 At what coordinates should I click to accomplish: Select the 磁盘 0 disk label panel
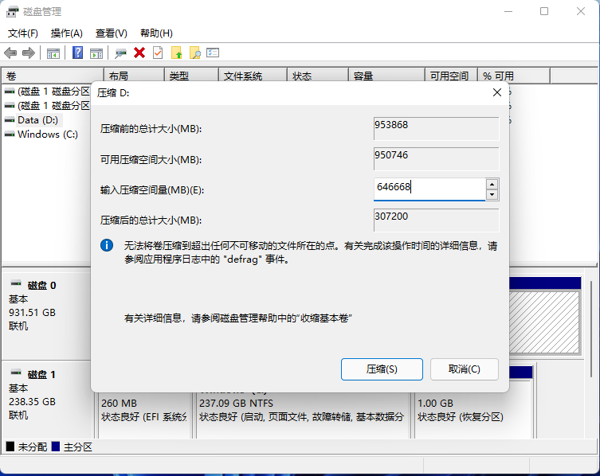click(47, 315)
